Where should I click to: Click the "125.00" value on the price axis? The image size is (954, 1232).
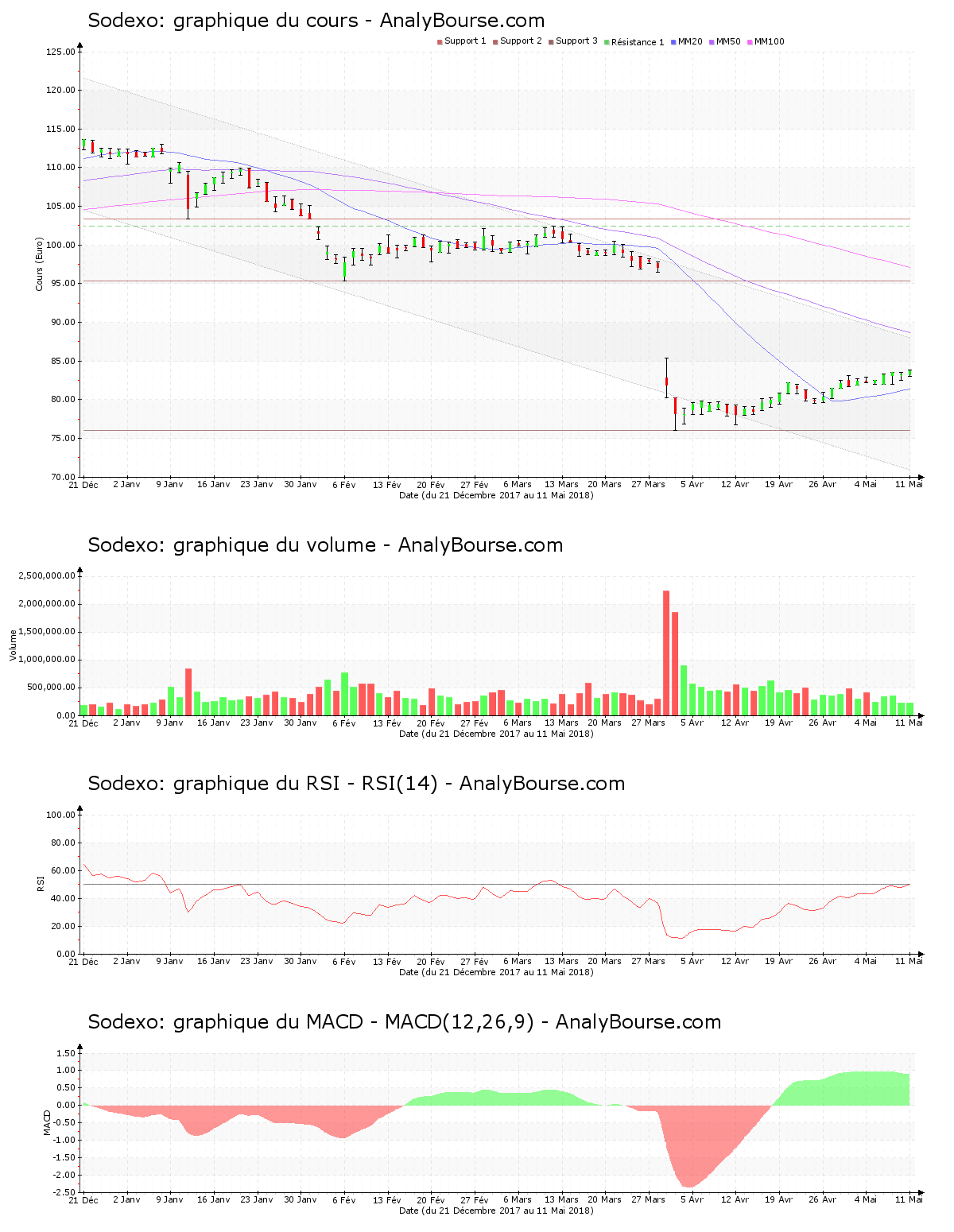(x=60, y=52)
